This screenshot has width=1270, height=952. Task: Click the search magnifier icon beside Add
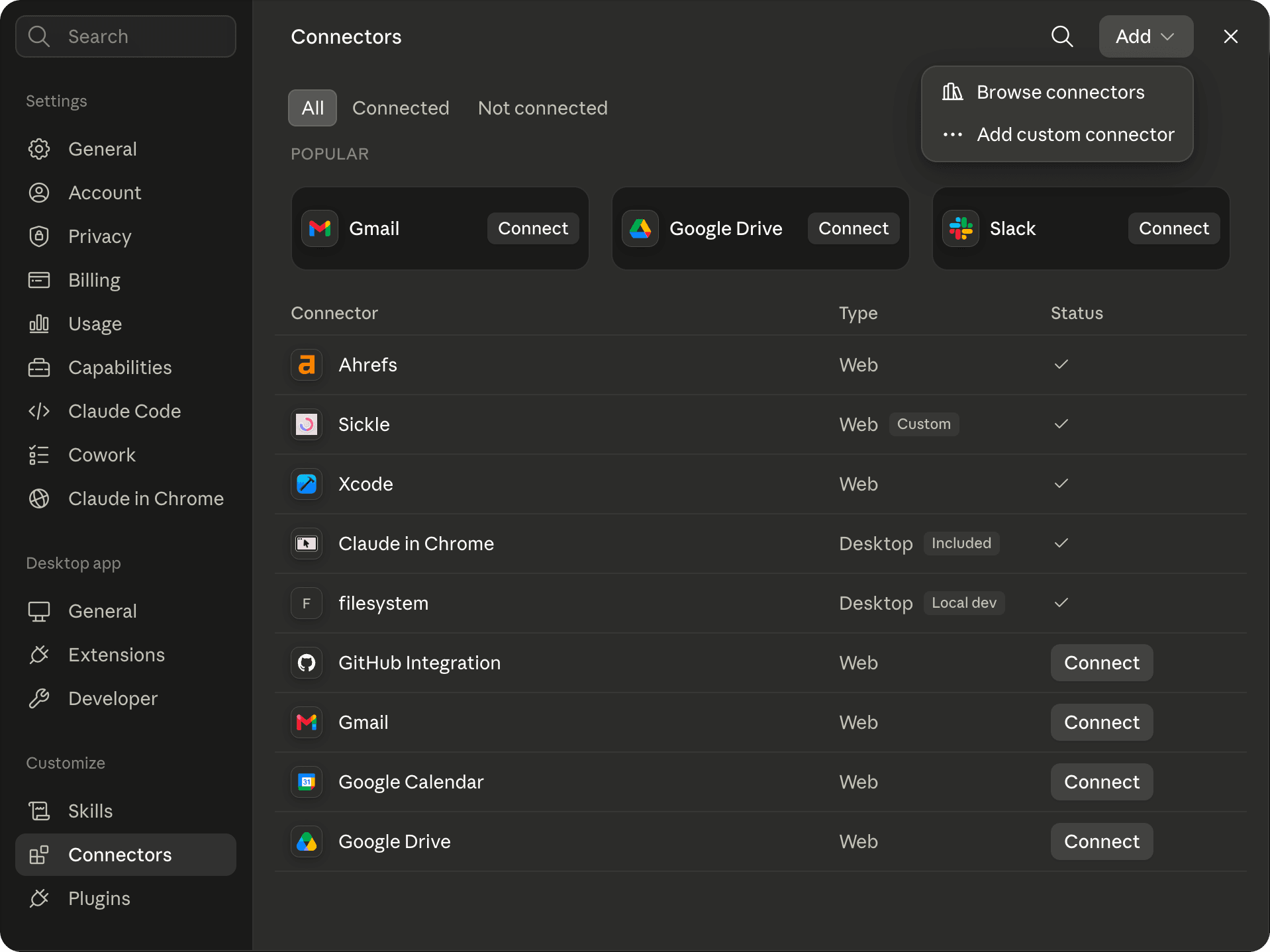[1062, 36]
